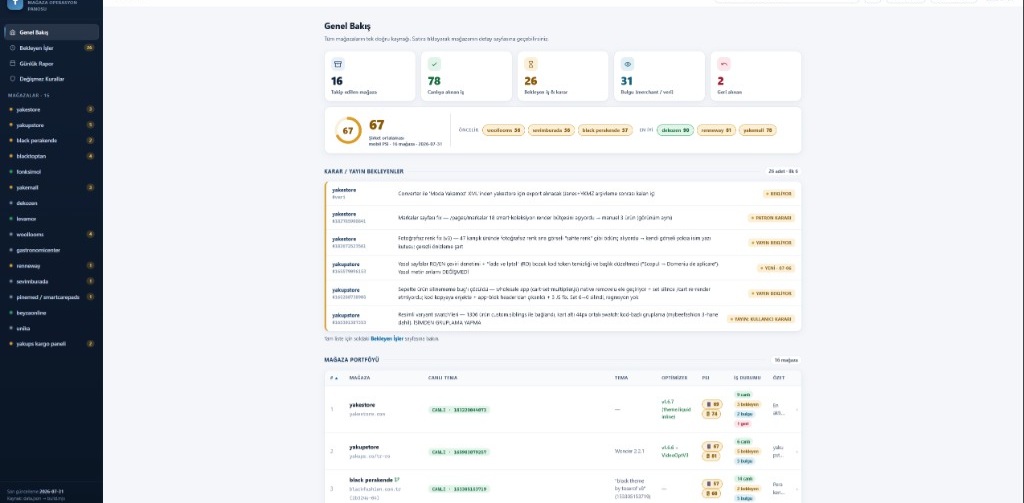The image size is (1024, 503).
Task: Click the sevimburada 58 priority chip
Action: 551,130
